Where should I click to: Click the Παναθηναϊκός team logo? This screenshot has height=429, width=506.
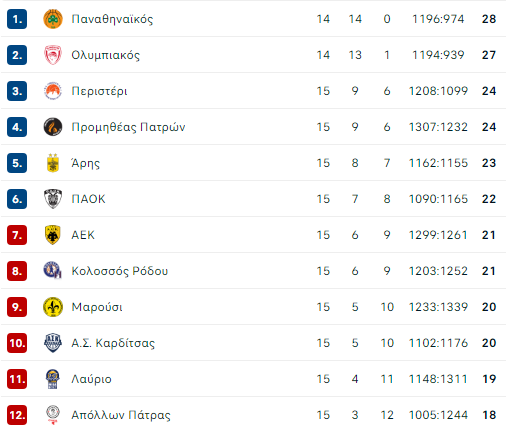coord(53,19)
